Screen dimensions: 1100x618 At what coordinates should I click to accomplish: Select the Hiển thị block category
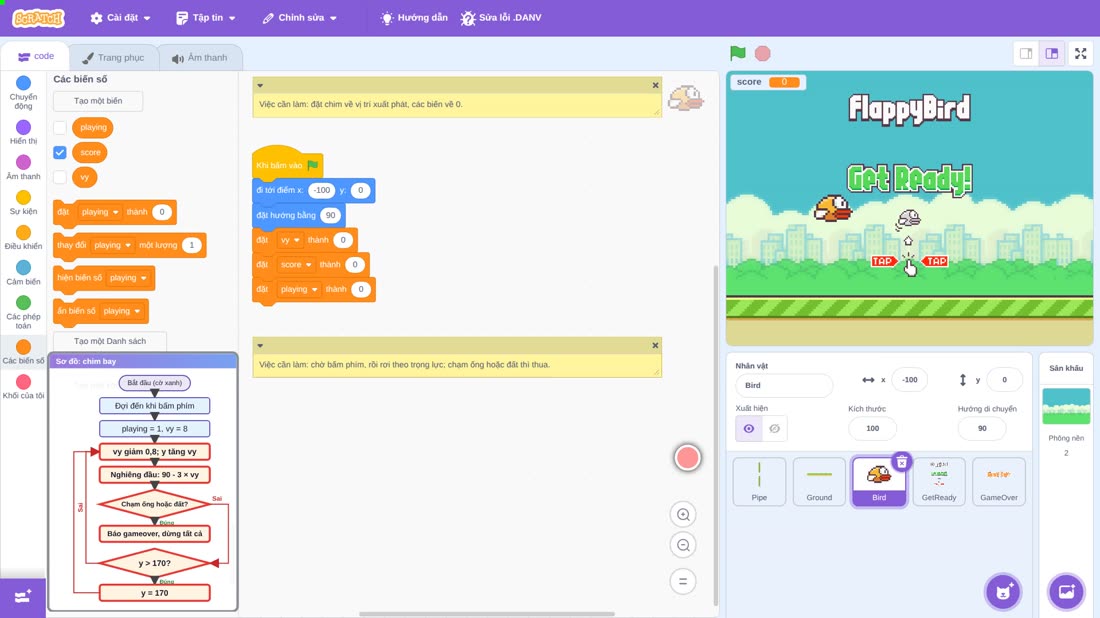coord(23,133)
